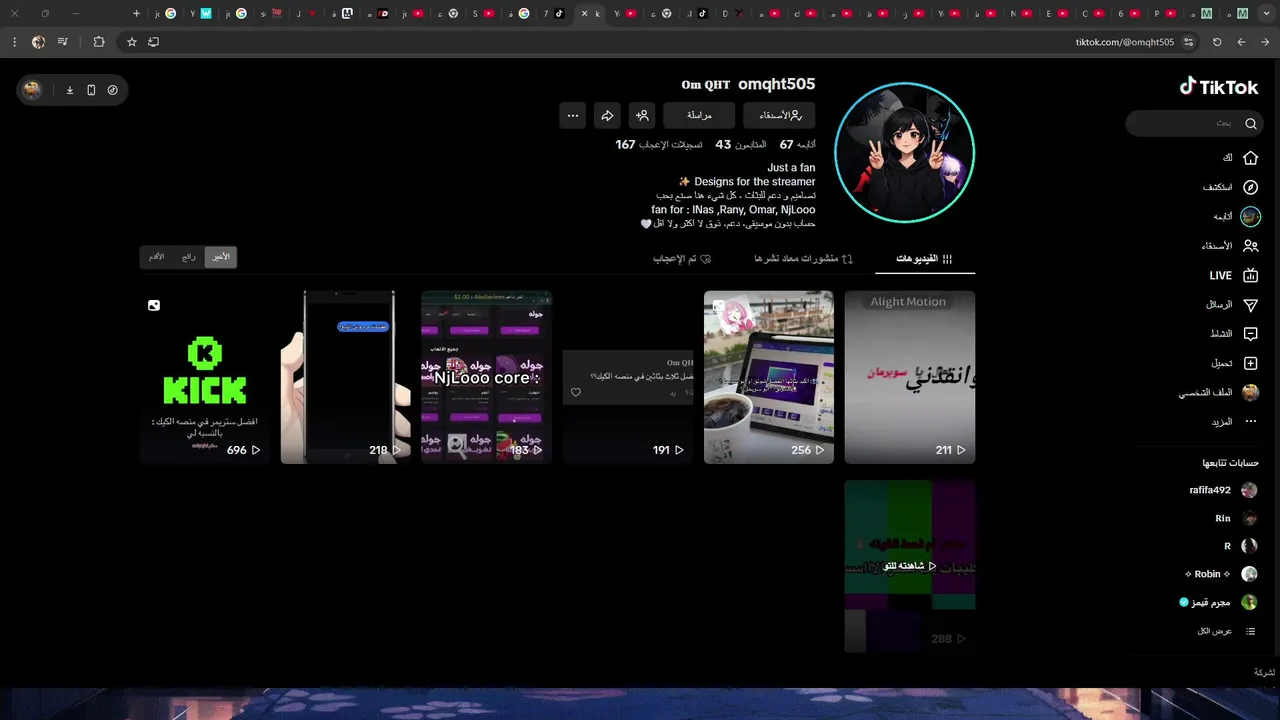Open the NjLooo core video
Viewport: 1280px width, 720px height.
tap(486, 377)
